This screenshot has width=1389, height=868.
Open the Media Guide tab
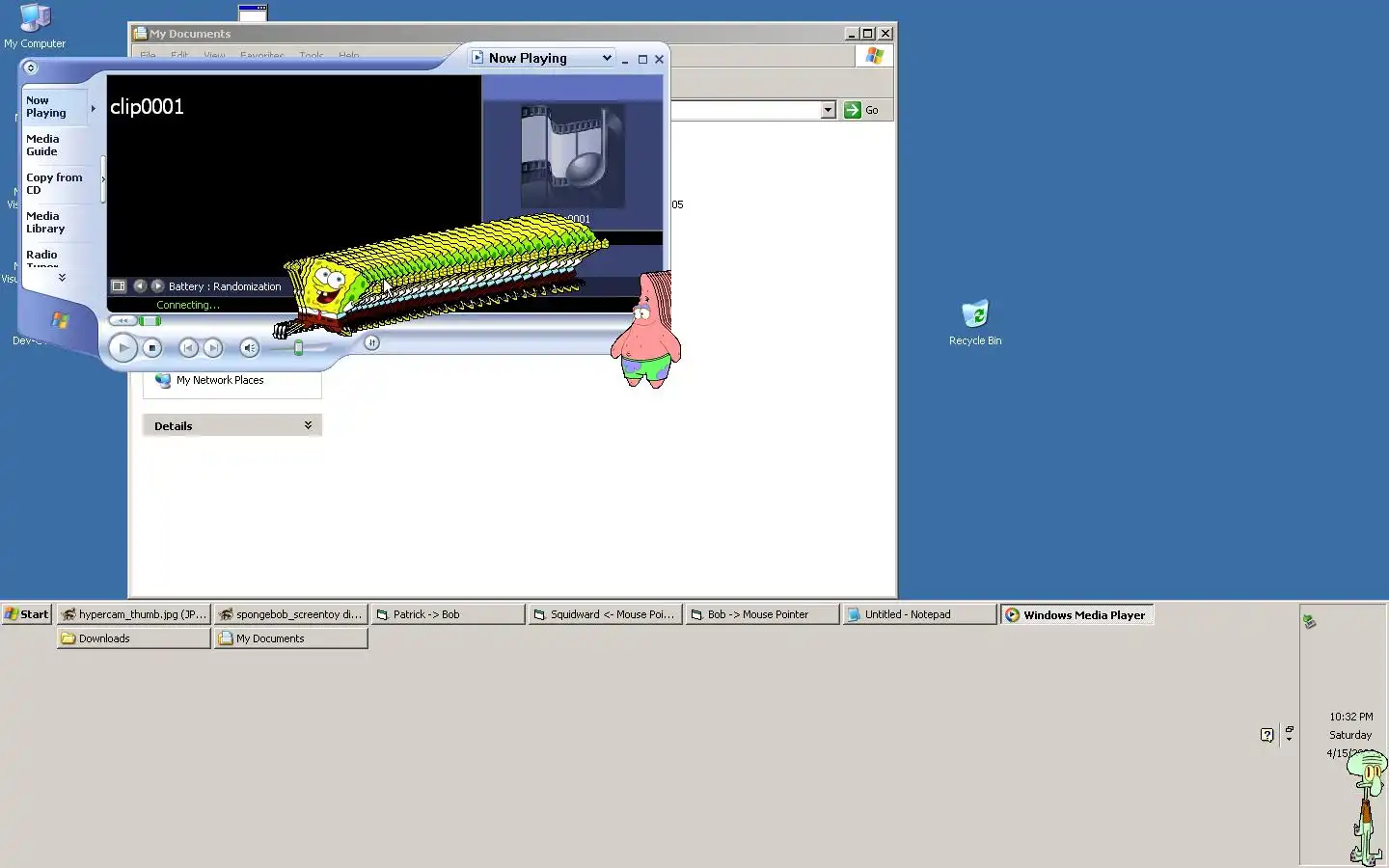(x=54, y=145)
